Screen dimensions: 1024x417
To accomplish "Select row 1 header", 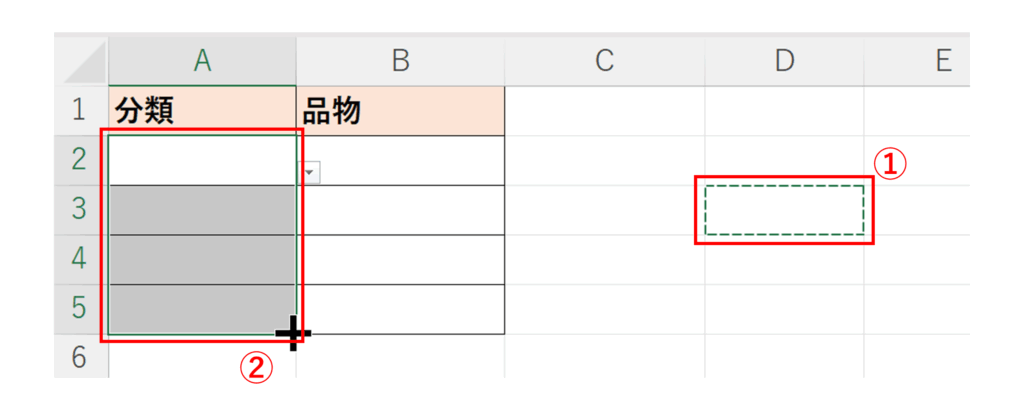I will pyautogui.click(x=80, y=110).
